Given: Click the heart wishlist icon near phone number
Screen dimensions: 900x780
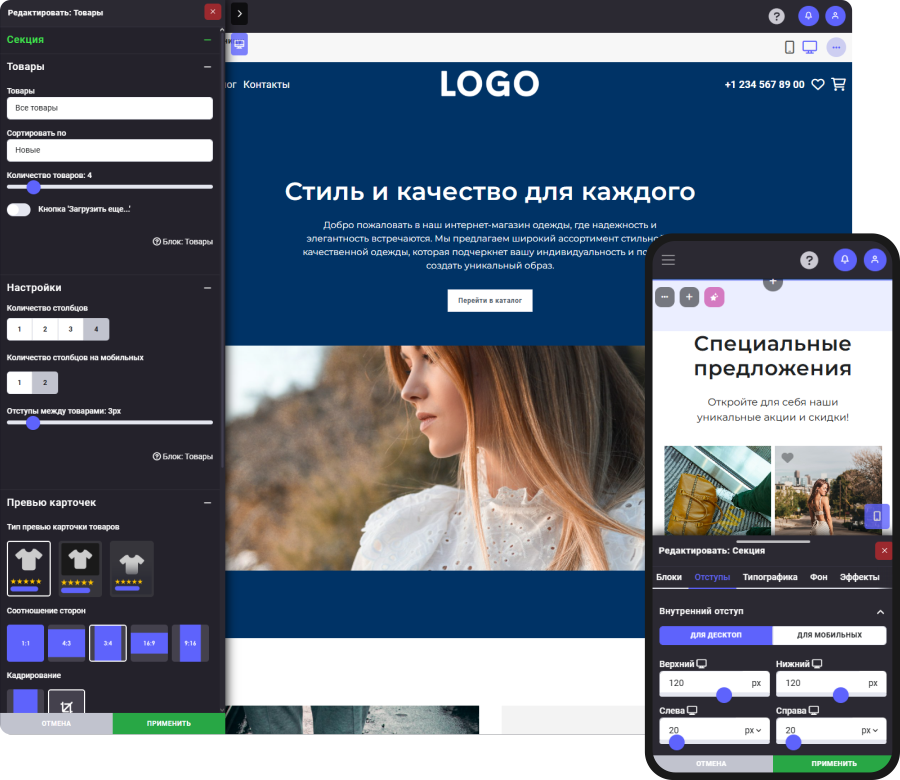Looking at the screenshot, I should [818, 85].
